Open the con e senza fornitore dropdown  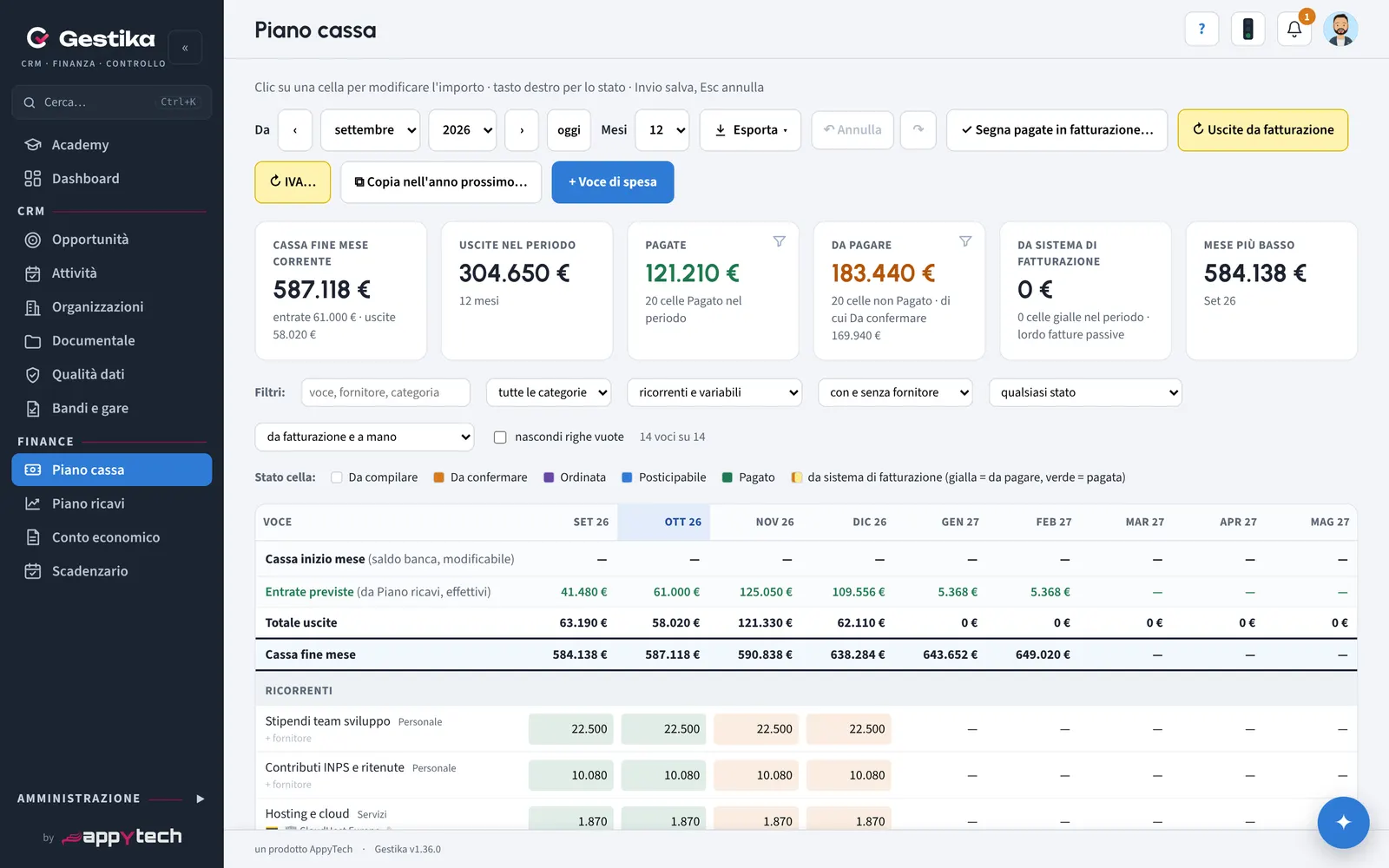click(895, 392)
